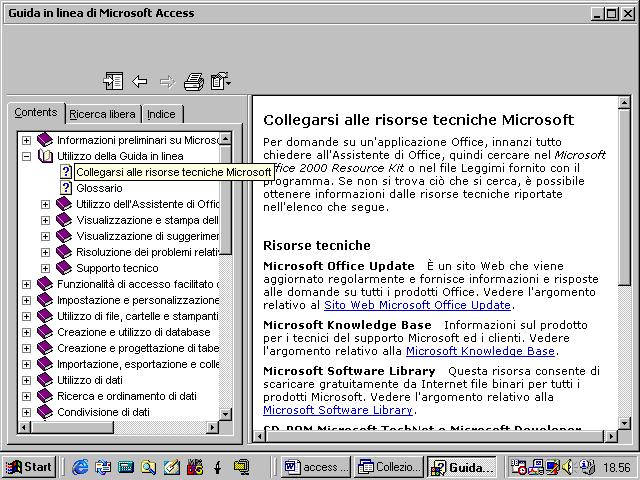Click tree pane scroll-up arrow

pyautogui.click(x=225, y=139)
